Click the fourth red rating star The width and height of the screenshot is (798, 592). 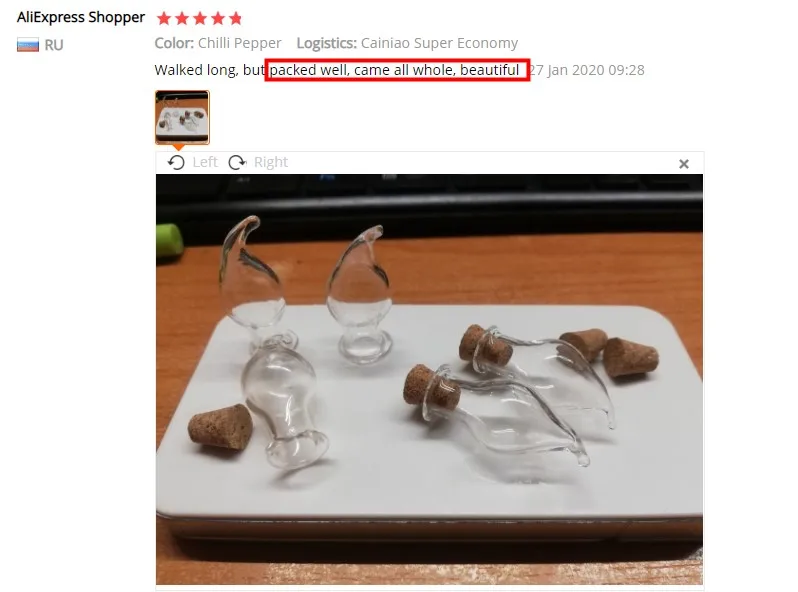(218, 19)
